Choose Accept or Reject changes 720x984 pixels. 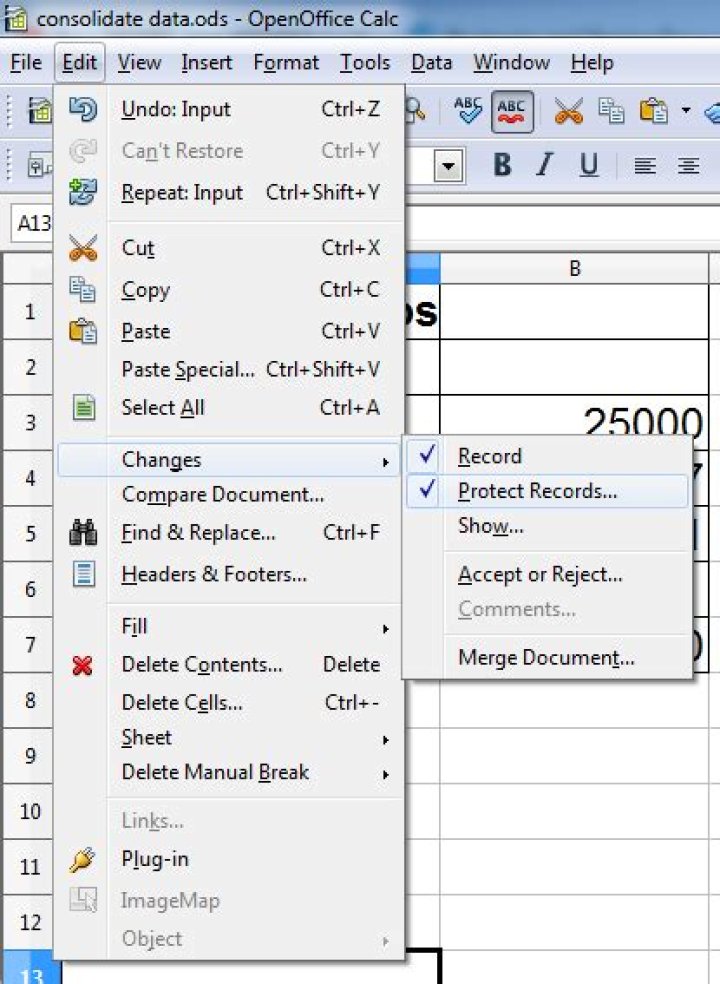[x=540, y=574]
